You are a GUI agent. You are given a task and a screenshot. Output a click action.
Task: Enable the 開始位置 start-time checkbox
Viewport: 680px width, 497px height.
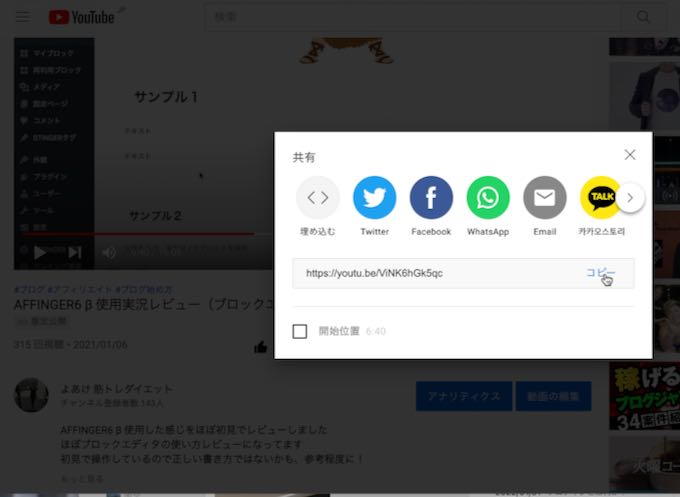click(300, 331)
